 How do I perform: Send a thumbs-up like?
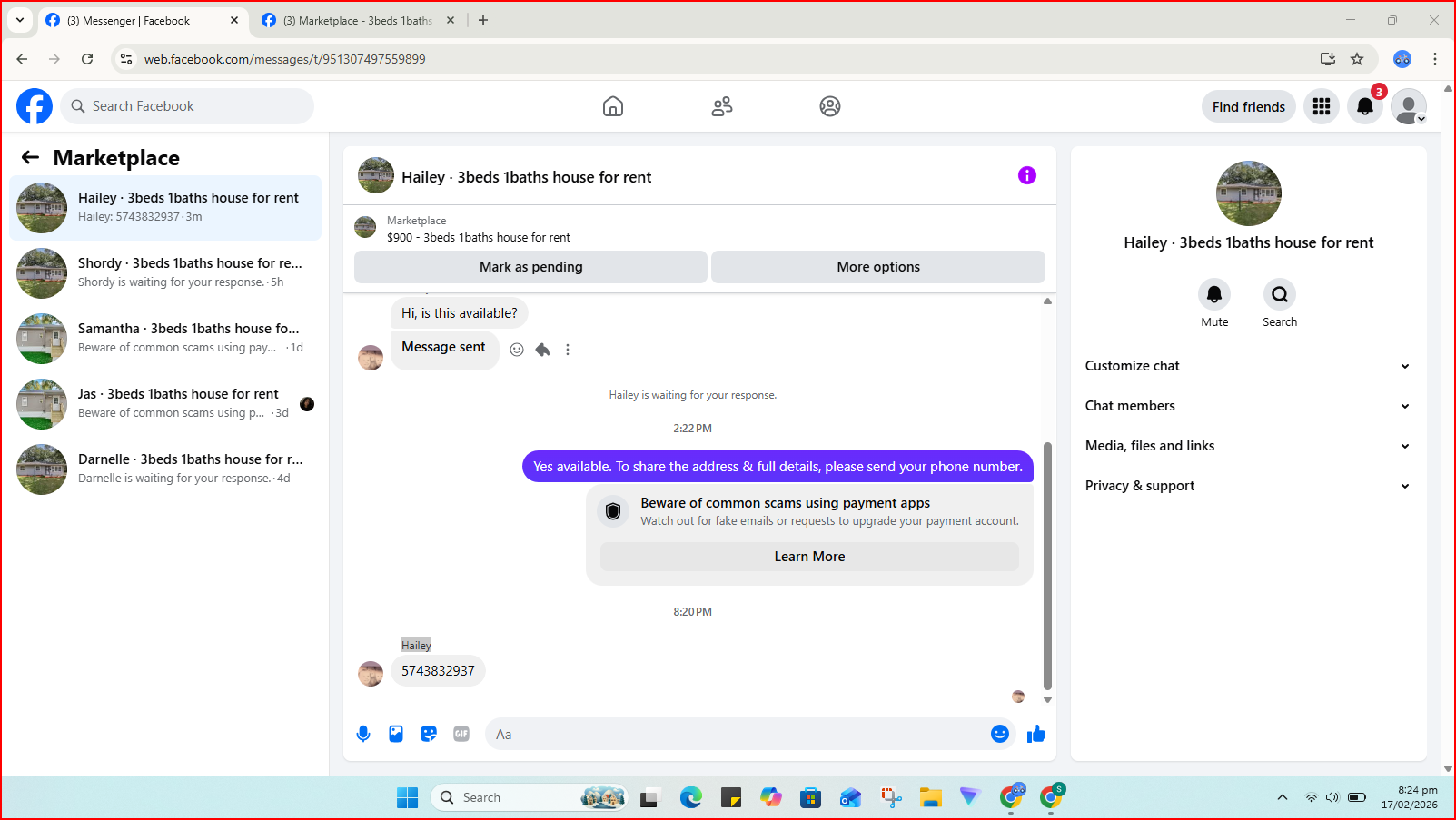pos(1036,734)
